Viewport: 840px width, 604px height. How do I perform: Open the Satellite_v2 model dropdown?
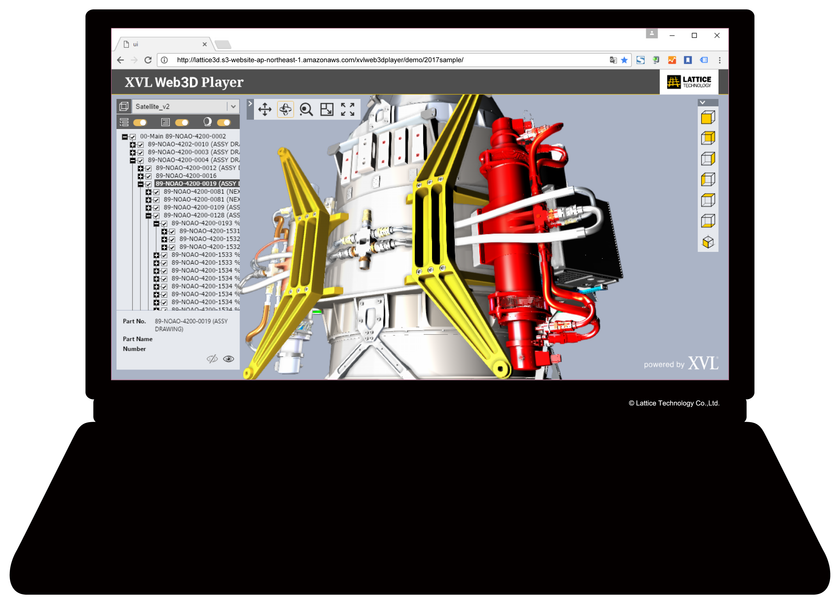(233, 106)
